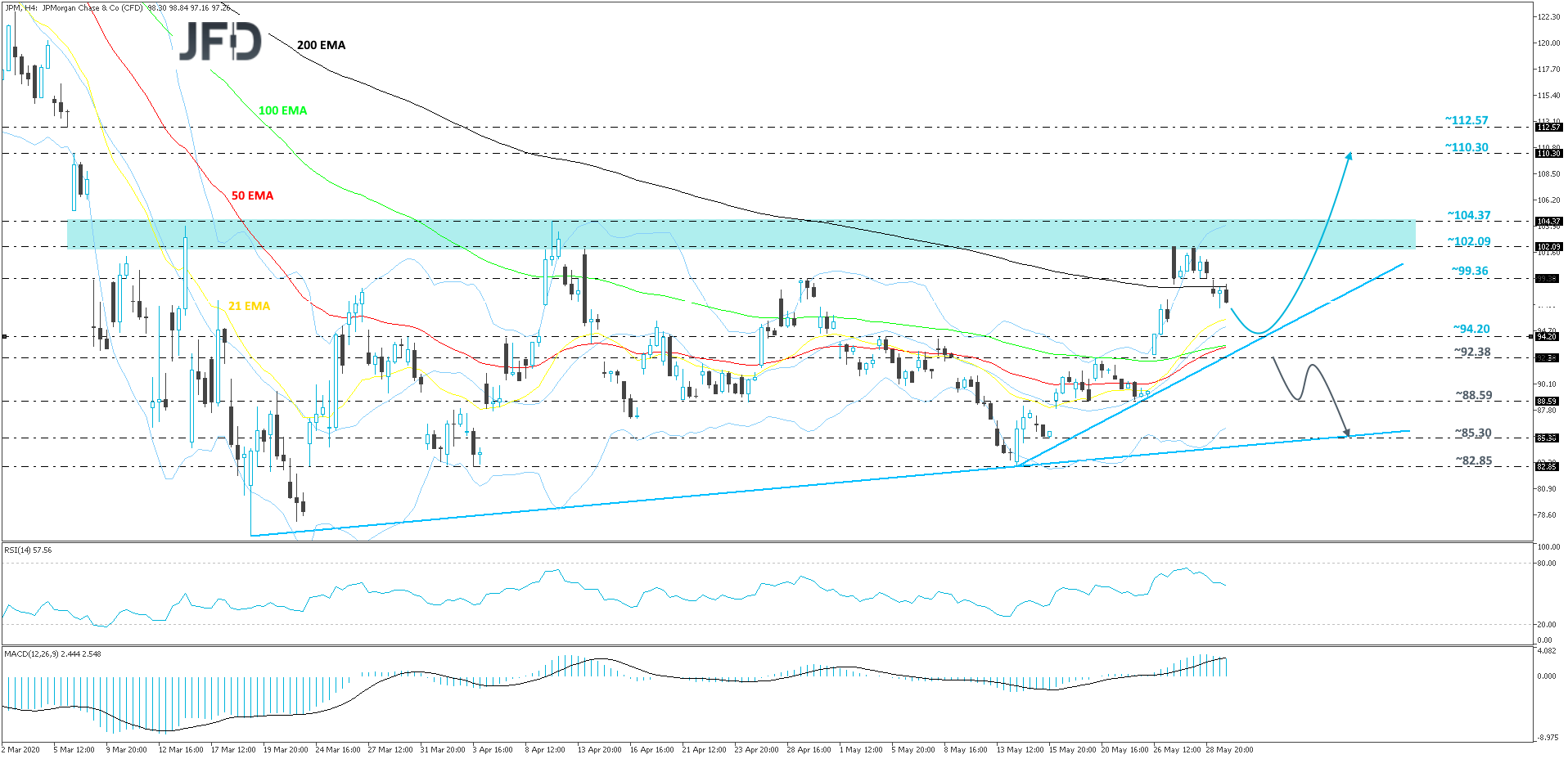The width and height of the screenshot is (1568, 759).
Task: Click the JFD logo
Action: click(220, 41)
